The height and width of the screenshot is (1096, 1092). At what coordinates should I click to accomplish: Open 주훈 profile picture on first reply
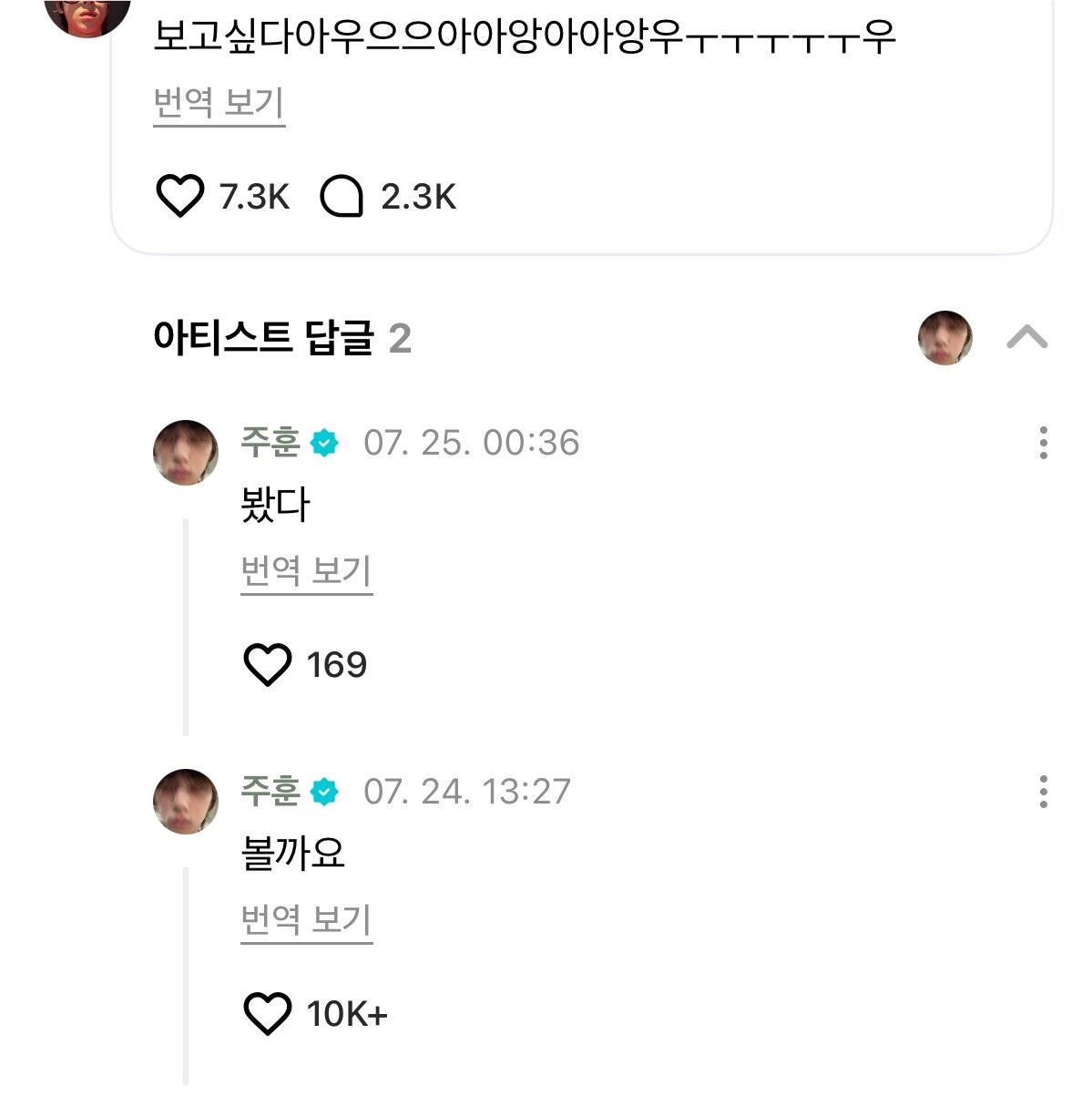[x=186, y=453]
